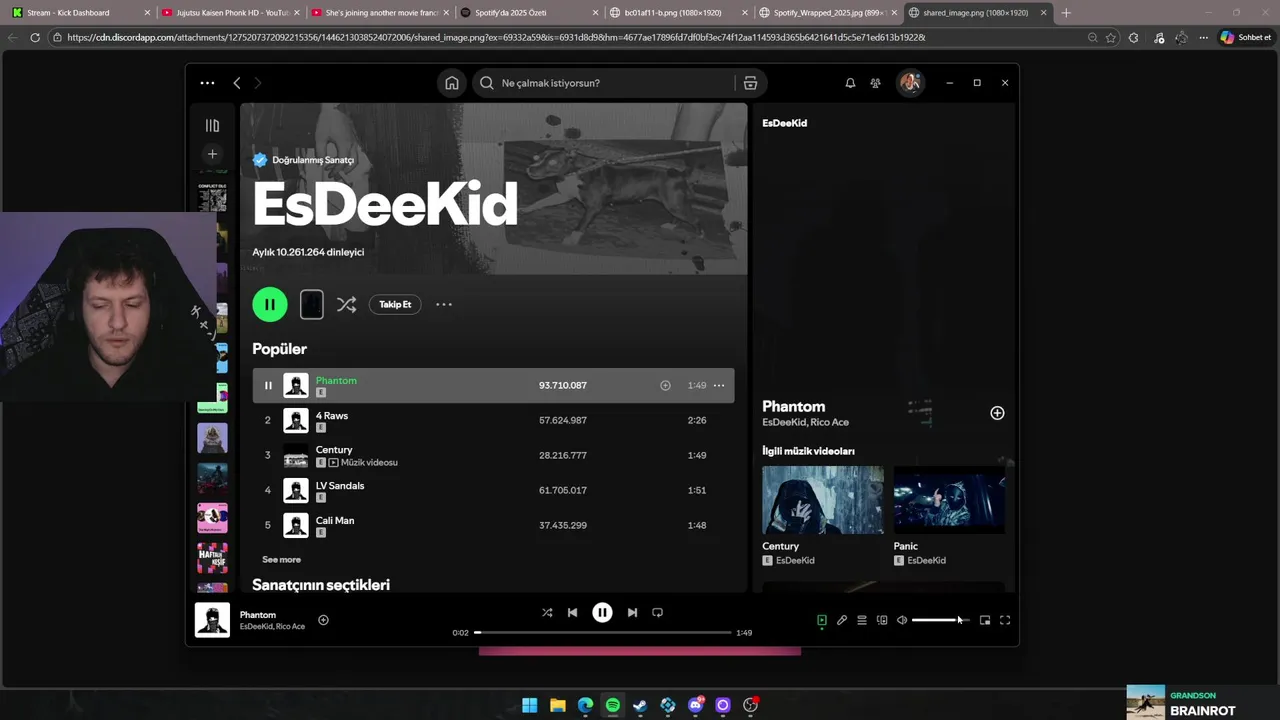Add now-playing Phantom to library in bottom bar

pos(323,620)
